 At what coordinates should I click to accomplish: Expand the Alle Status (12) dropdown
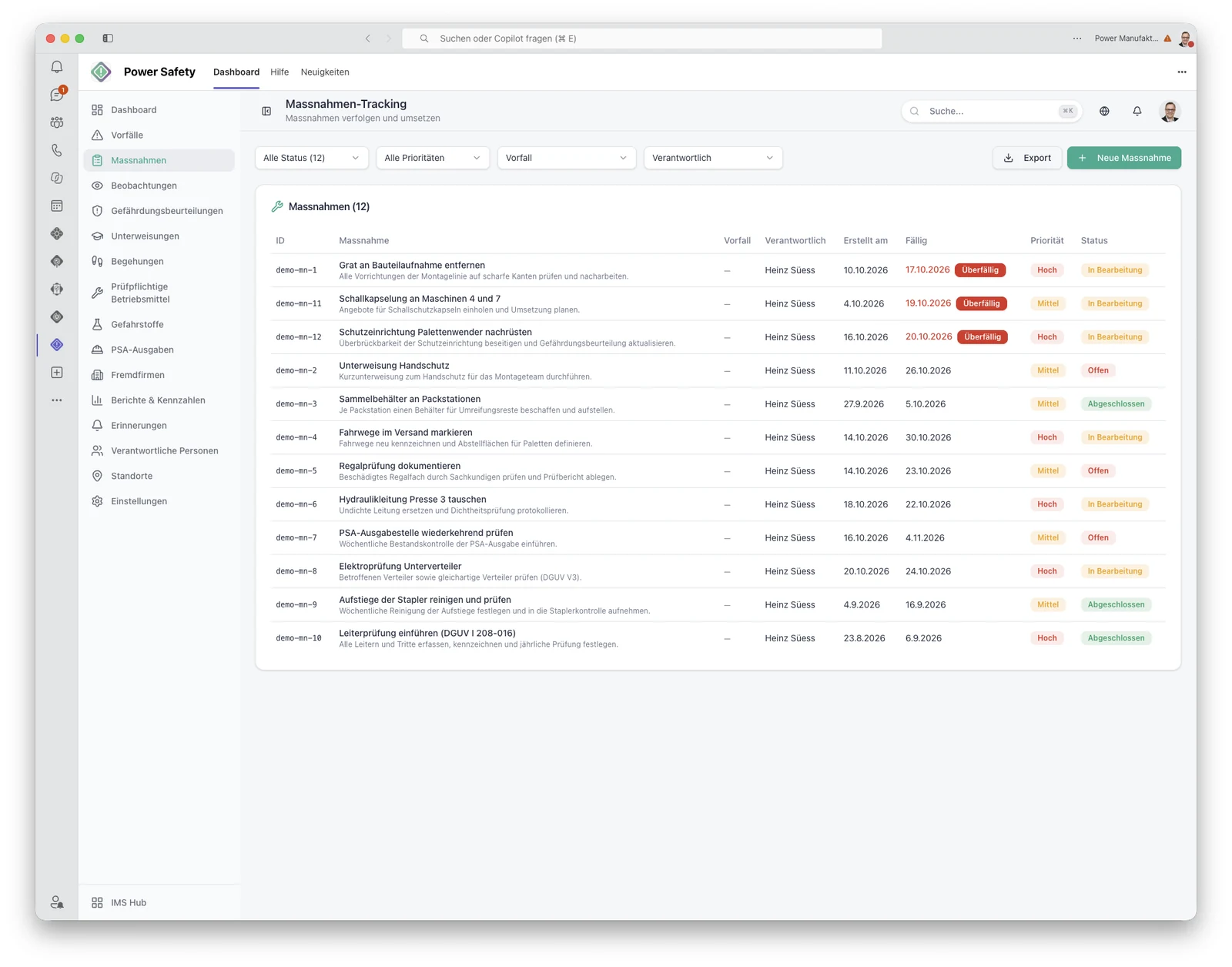(311, 158)
